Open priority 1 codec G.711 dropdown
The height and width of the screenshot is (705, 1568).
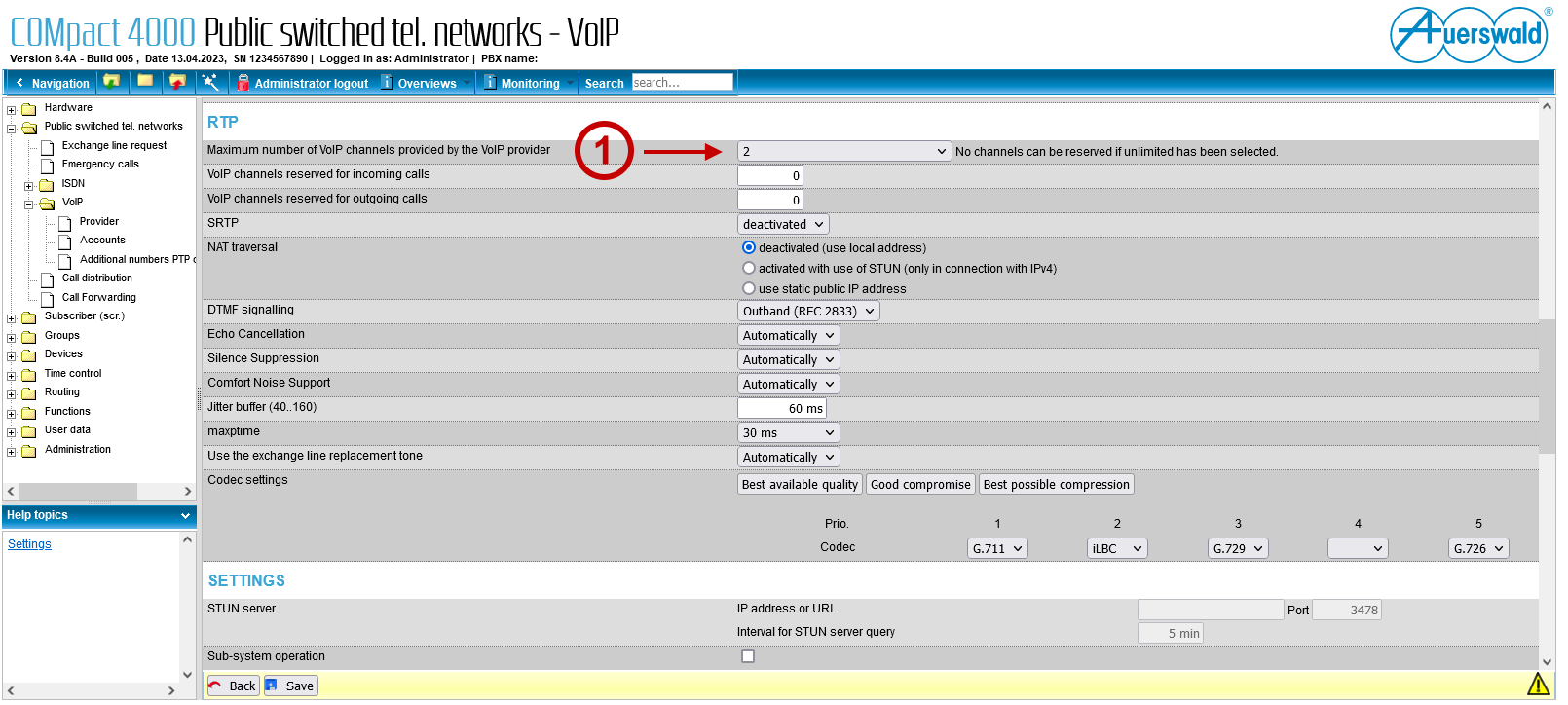(997, 548)
